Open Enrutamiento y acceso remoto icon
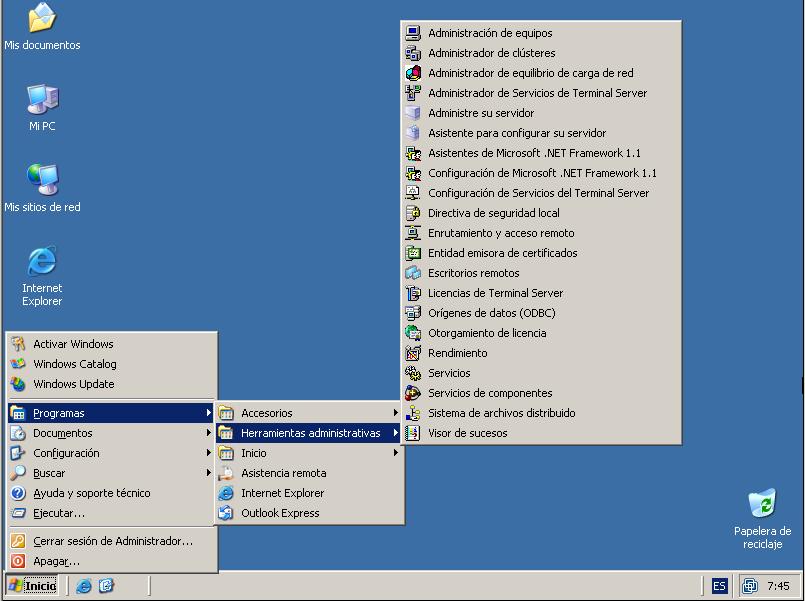Screen dimensions: 805x601 pyautogui.click(x=413, y=233)
